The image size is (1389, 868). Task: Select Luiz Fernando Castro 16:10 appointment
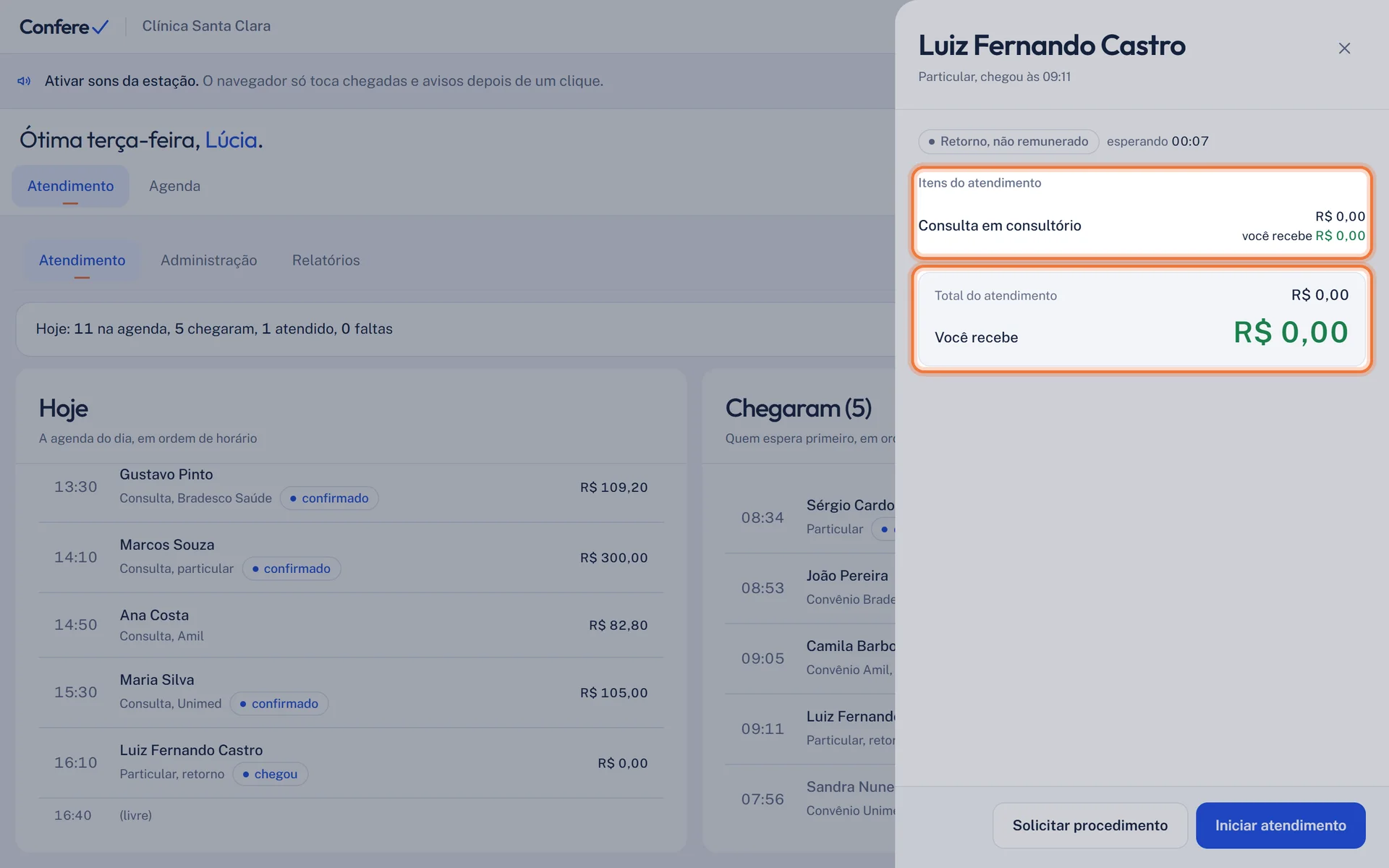351,762
